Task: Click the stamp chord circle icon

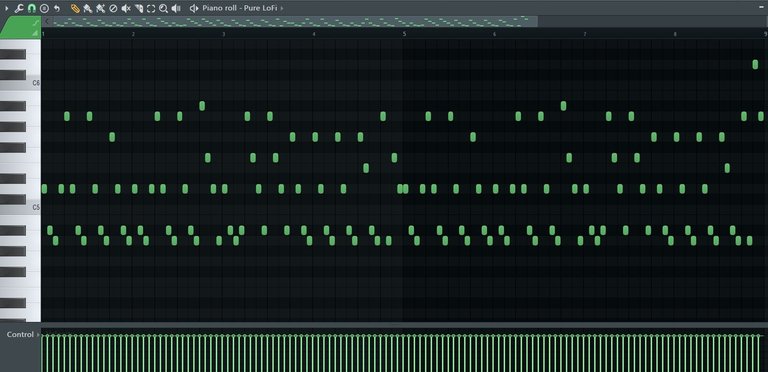Action: tap(44, 8)
